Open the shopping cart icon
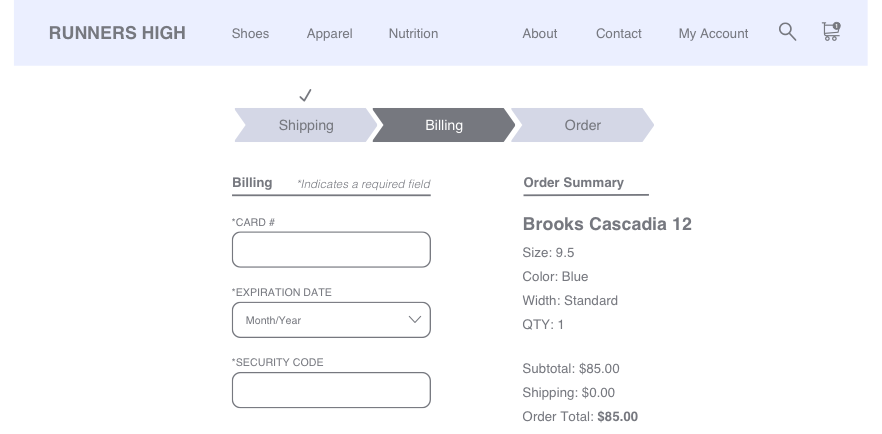 pos(830,32)
